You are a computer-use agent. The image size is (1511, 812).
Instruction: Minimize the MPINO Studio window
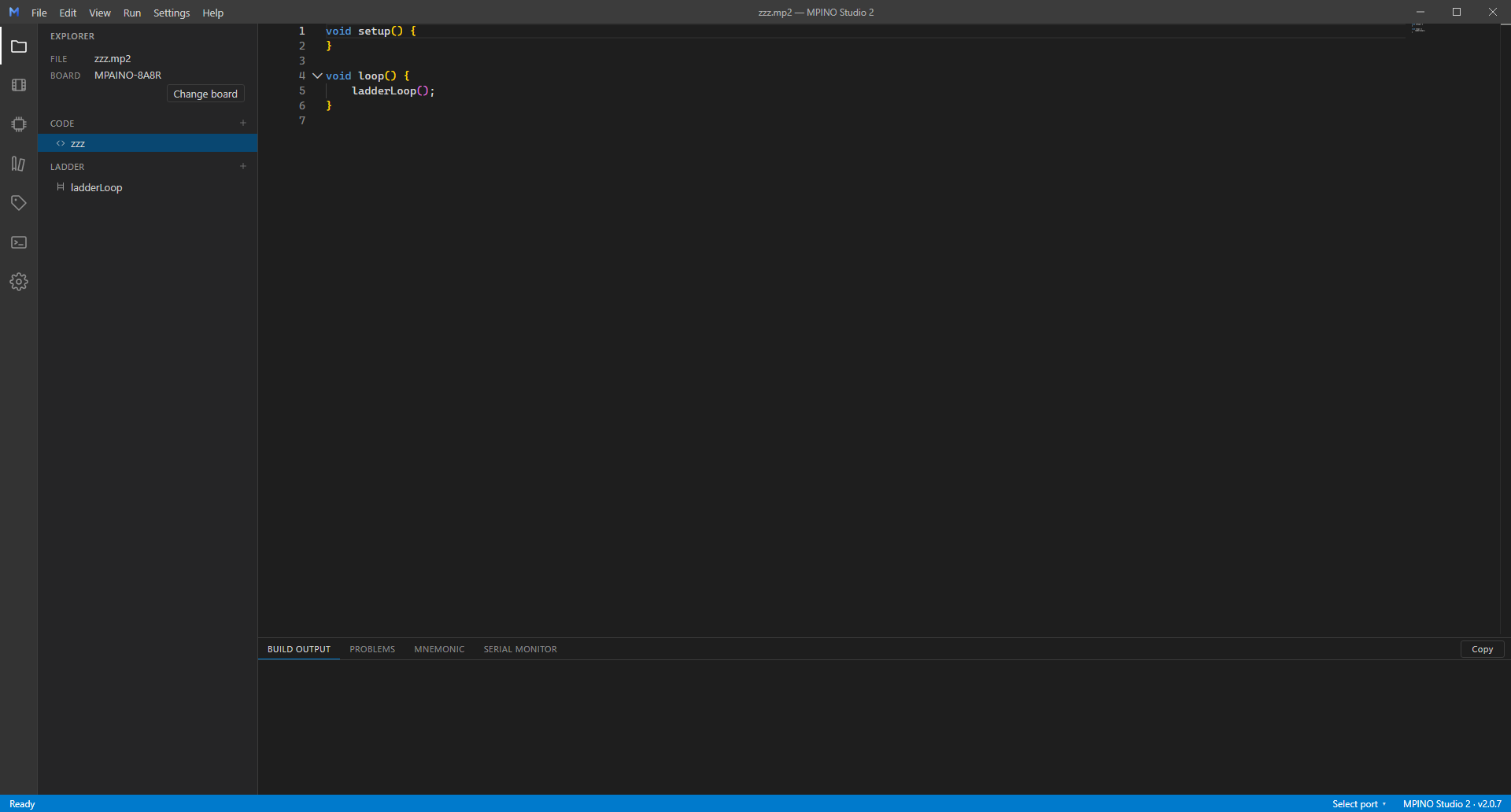click(x=1420, y=12)
